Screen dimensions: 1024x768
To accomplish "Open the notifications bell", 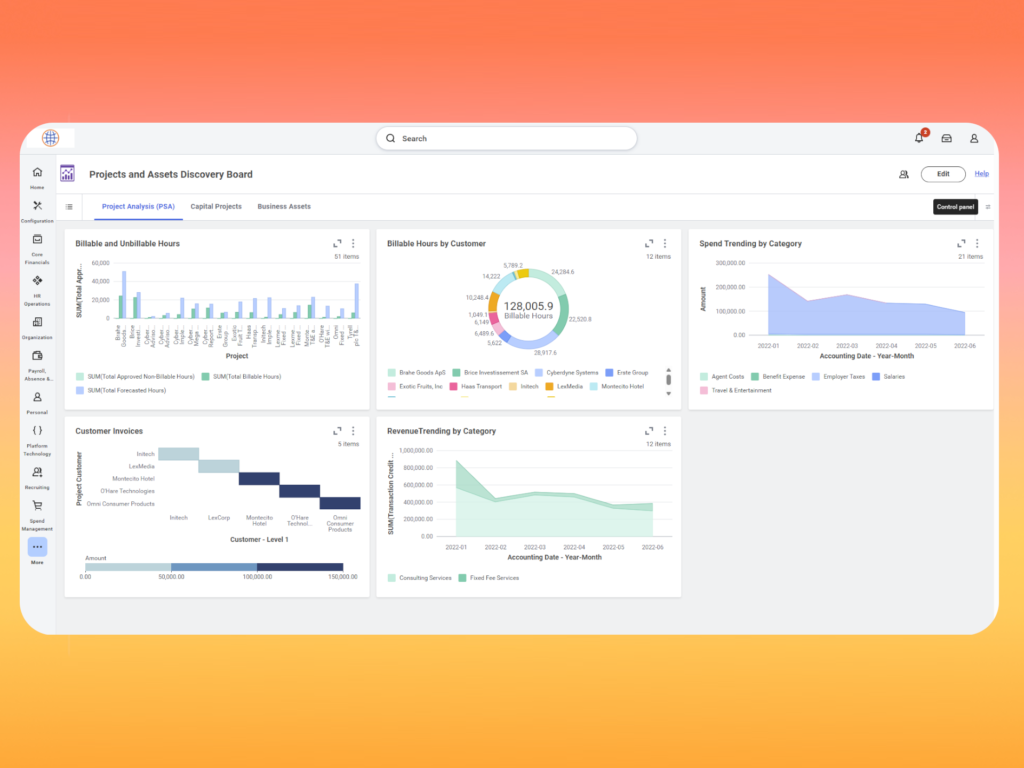I will (919, 138).
